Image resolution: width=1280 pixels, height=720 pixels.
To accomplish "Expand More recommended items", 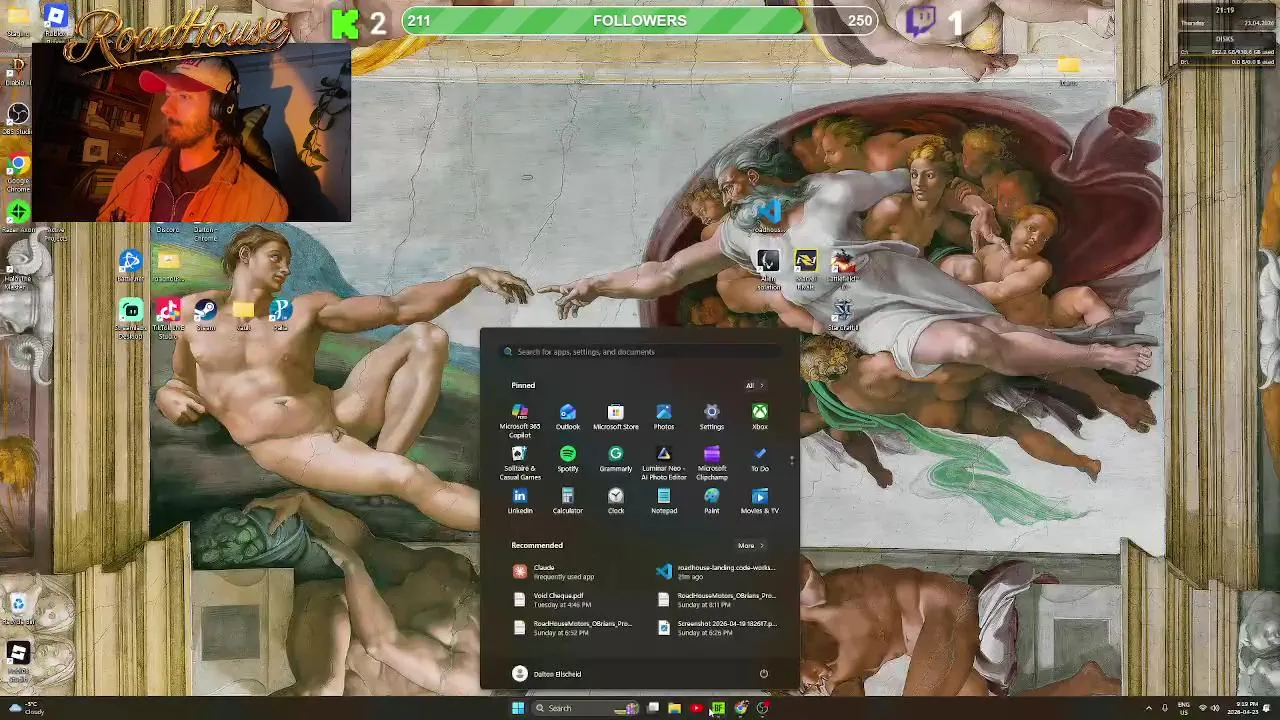I will pyautogui.click(x=750, y=545).
